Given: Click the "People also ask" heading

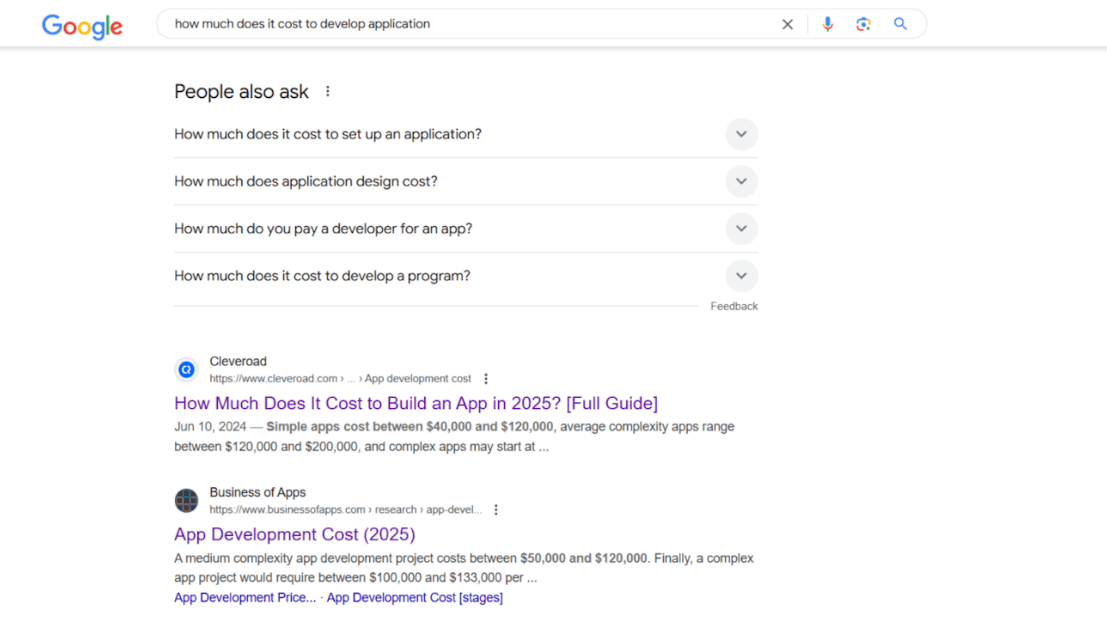Looking at the screenshot, I should click(241, 92).
